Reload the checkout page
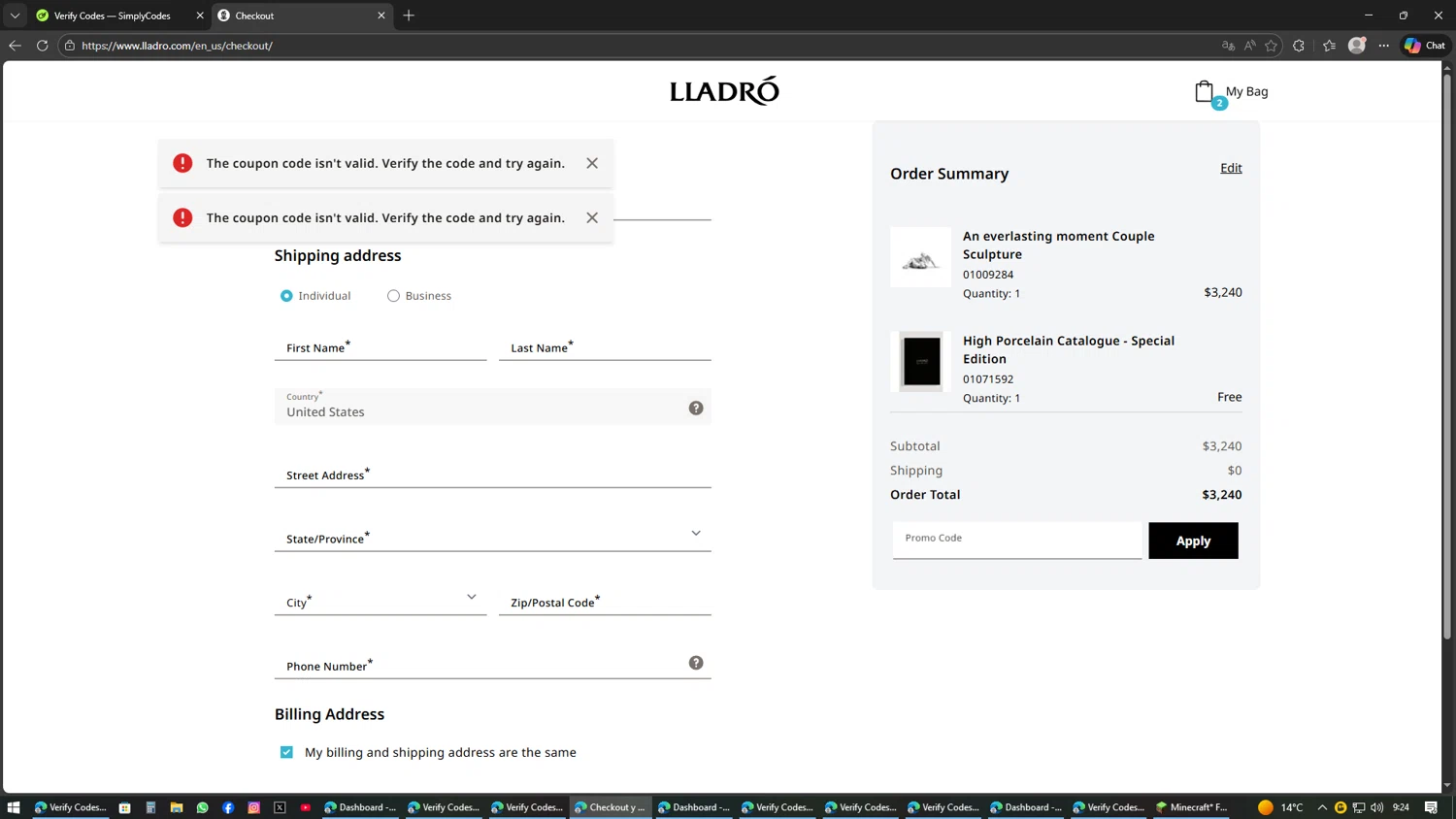 [x=42, y=46]
